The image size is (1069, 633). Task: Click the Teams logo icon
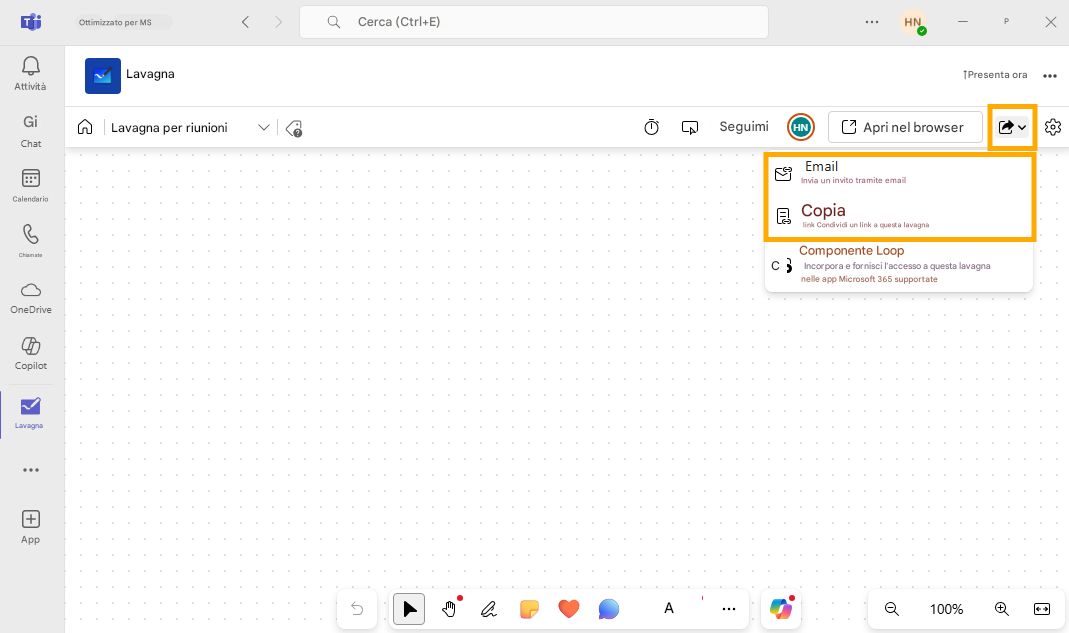click(x=31, y=22)
